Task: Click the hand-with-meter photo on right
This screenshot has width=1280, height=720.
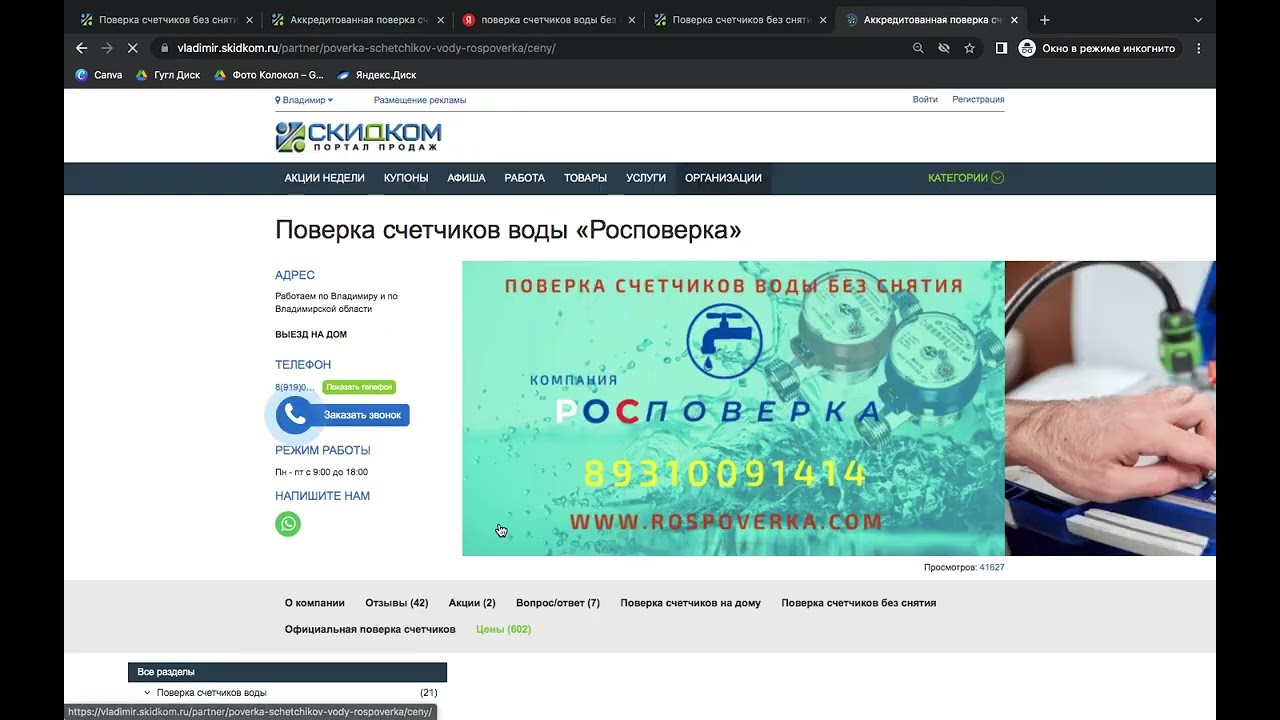Action: 1110,408
